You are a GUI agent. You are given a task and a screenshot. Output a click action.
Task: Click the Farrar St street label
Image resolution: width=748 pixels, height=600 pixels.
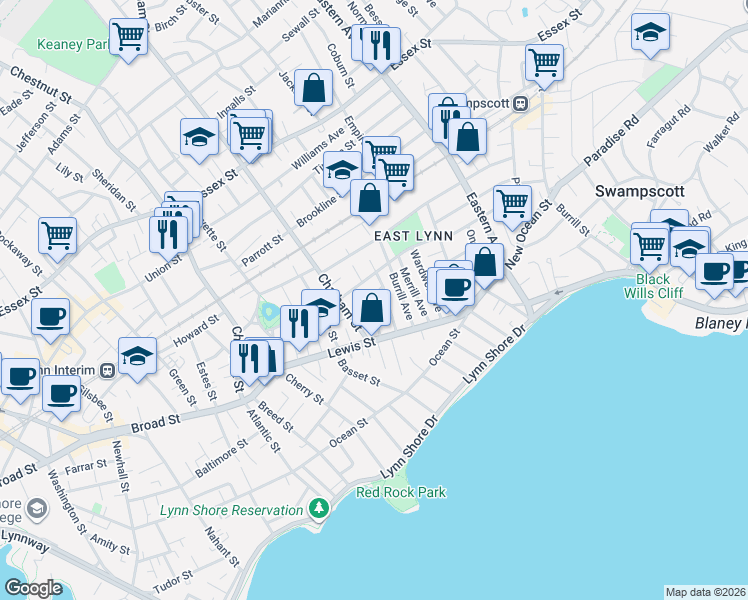[x=86, y=466]
